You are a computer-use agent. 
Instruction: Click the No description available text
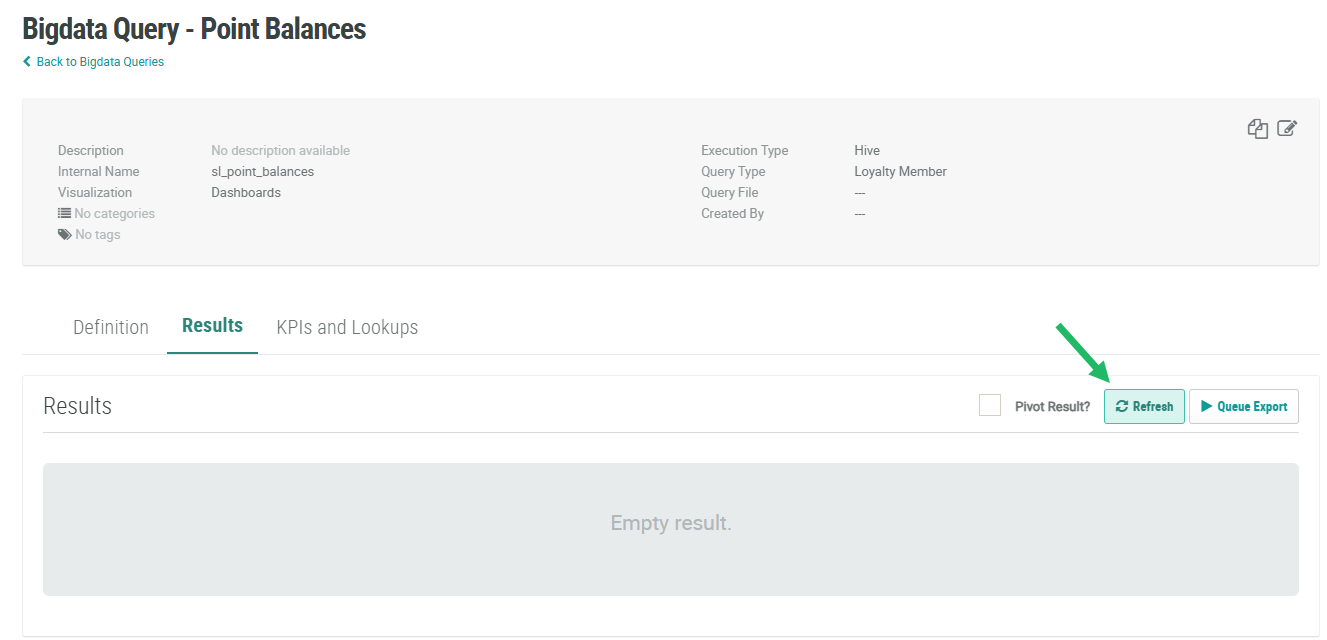280,151
